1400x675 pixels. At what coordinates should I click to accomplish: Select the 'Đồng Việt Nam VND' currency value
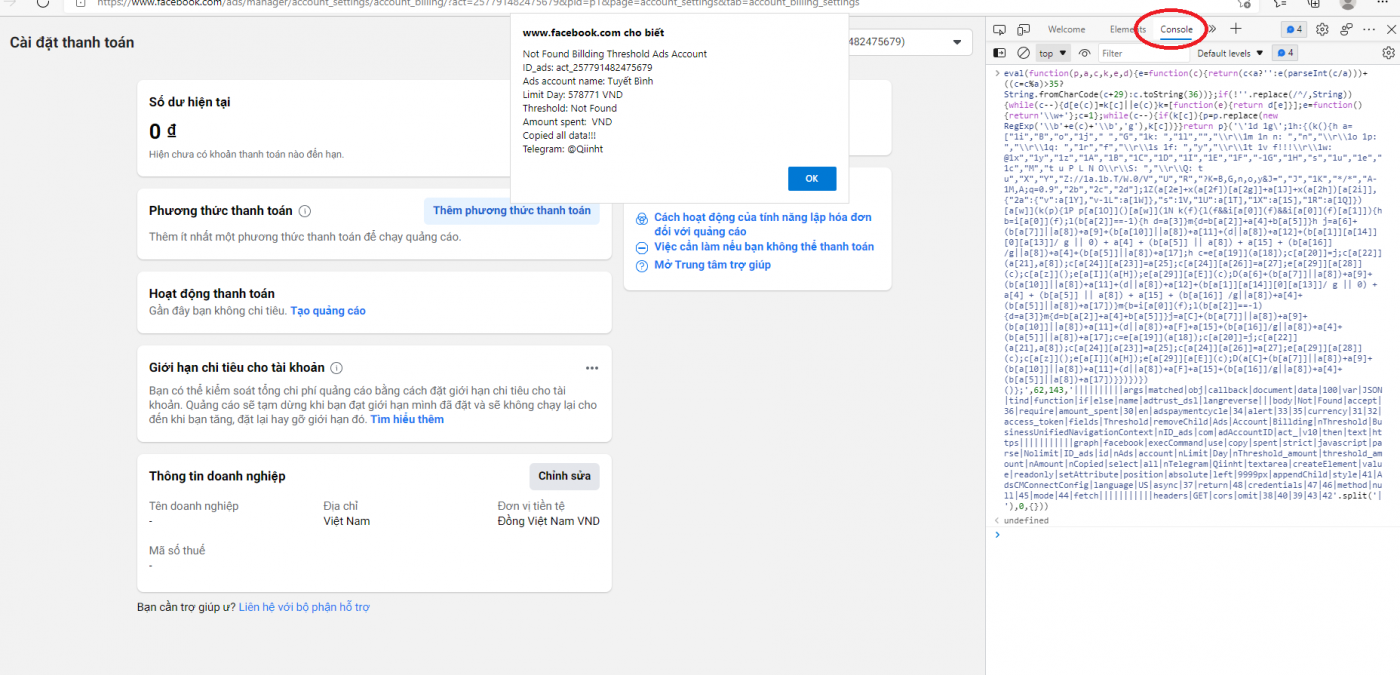[x=549, y=522]
